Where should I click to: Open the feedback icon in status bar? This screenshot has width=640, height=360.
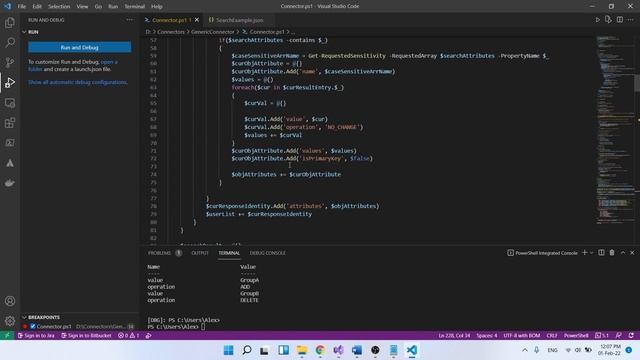point(619,336)
